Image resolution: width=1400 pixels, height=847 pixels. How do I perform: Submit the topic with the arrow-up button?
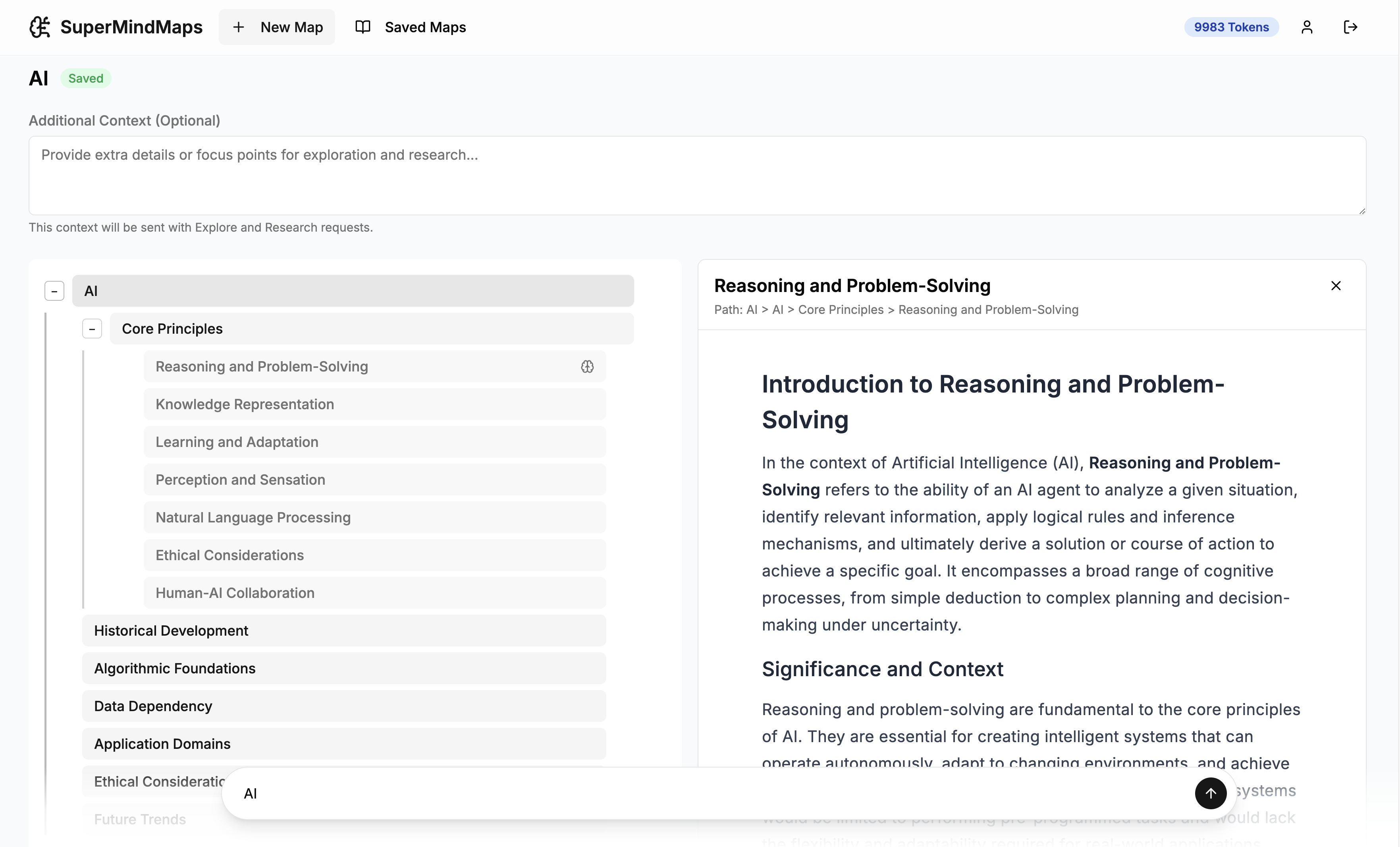1210,793
